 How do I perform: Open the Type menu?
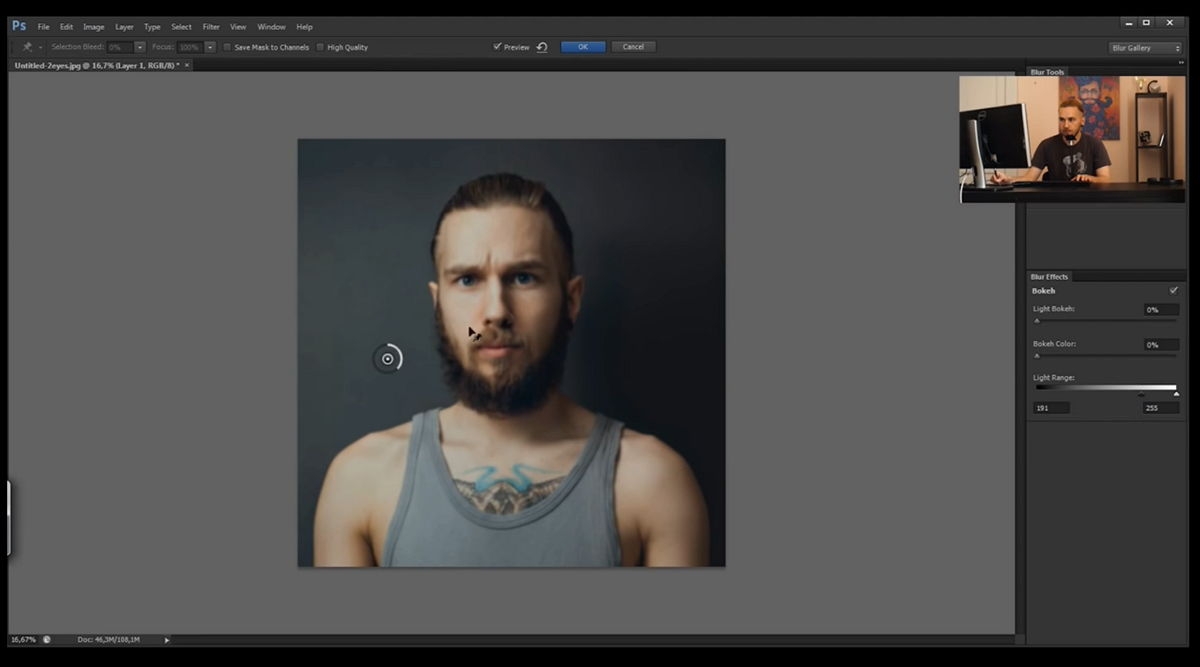point(152,27)
